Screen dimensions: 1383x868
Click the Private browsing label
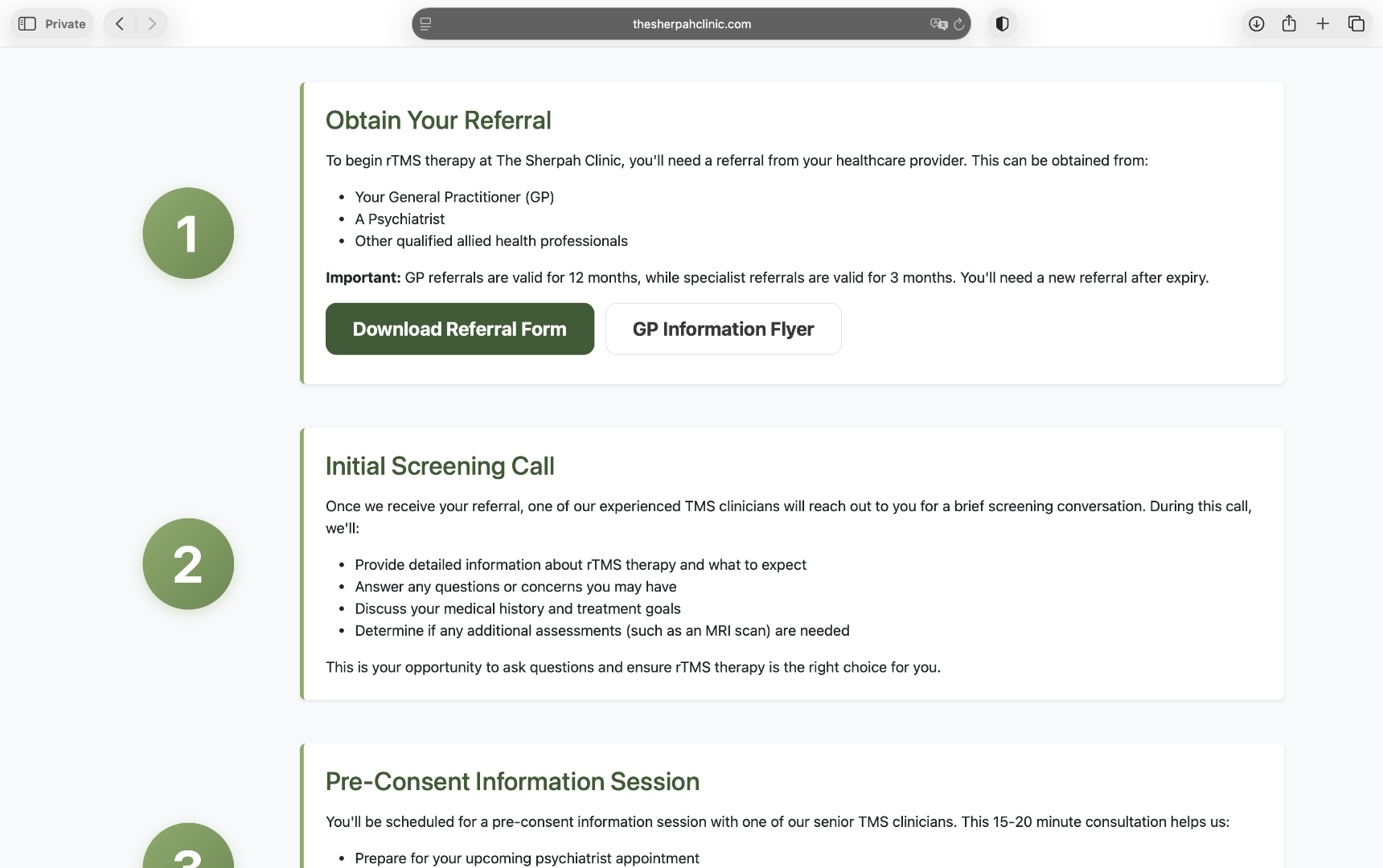[x=65, y=24]
